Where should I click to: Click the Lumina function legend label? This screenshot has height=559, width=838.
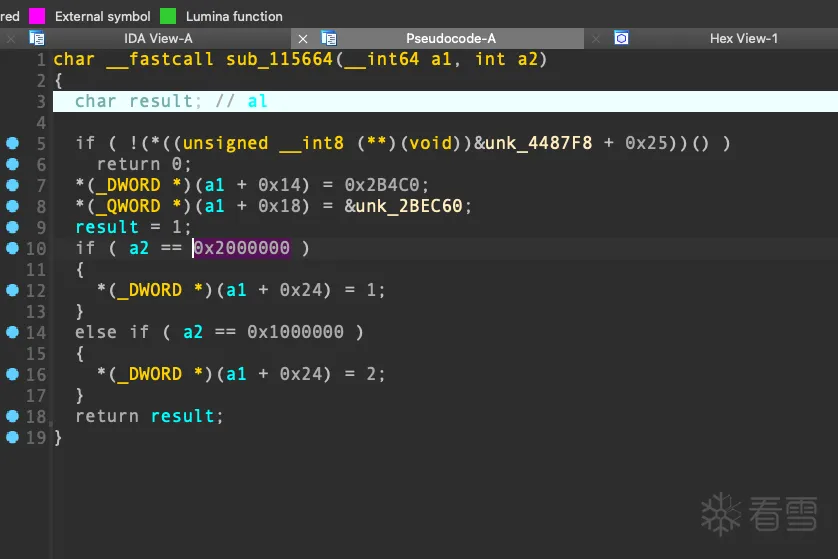coord(234,17)
